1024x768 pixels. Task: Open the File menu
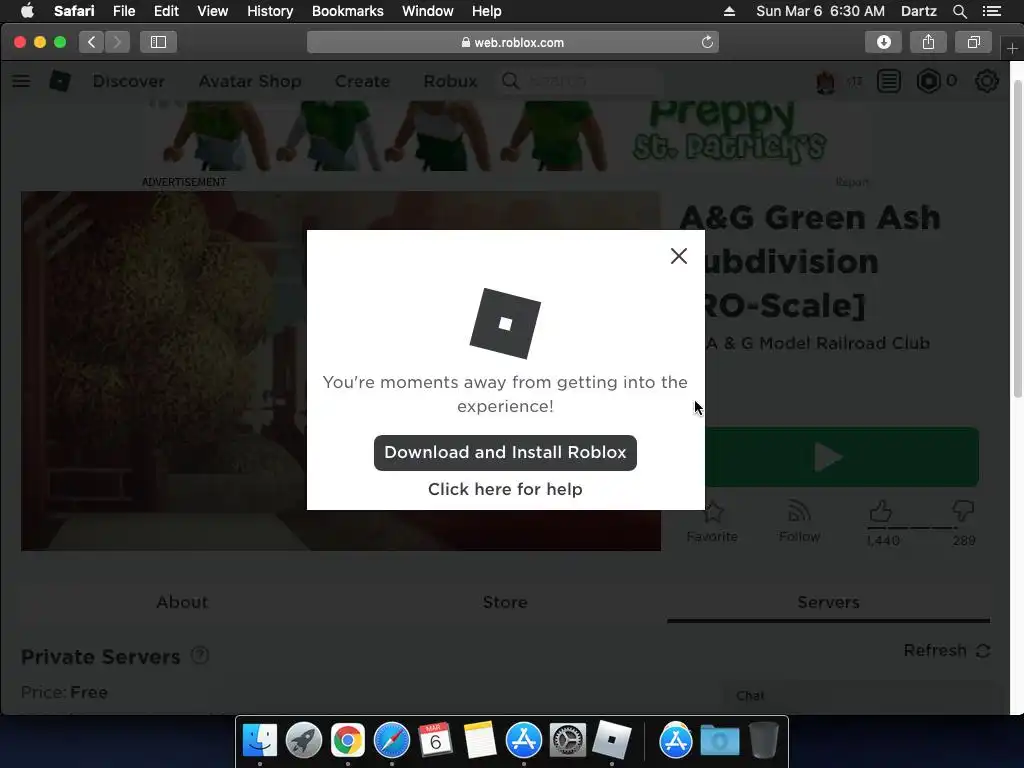tap(123, 11)
